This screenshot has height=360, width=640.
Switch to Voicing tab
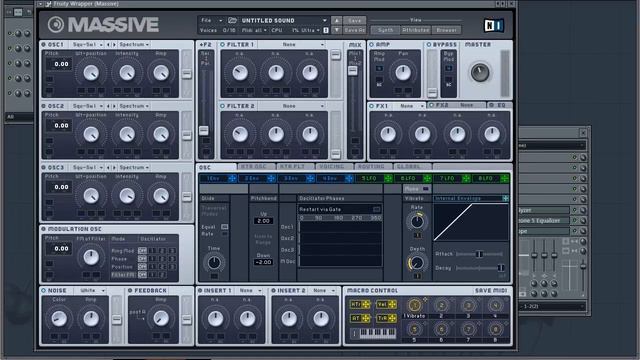(x=333, y=167)
